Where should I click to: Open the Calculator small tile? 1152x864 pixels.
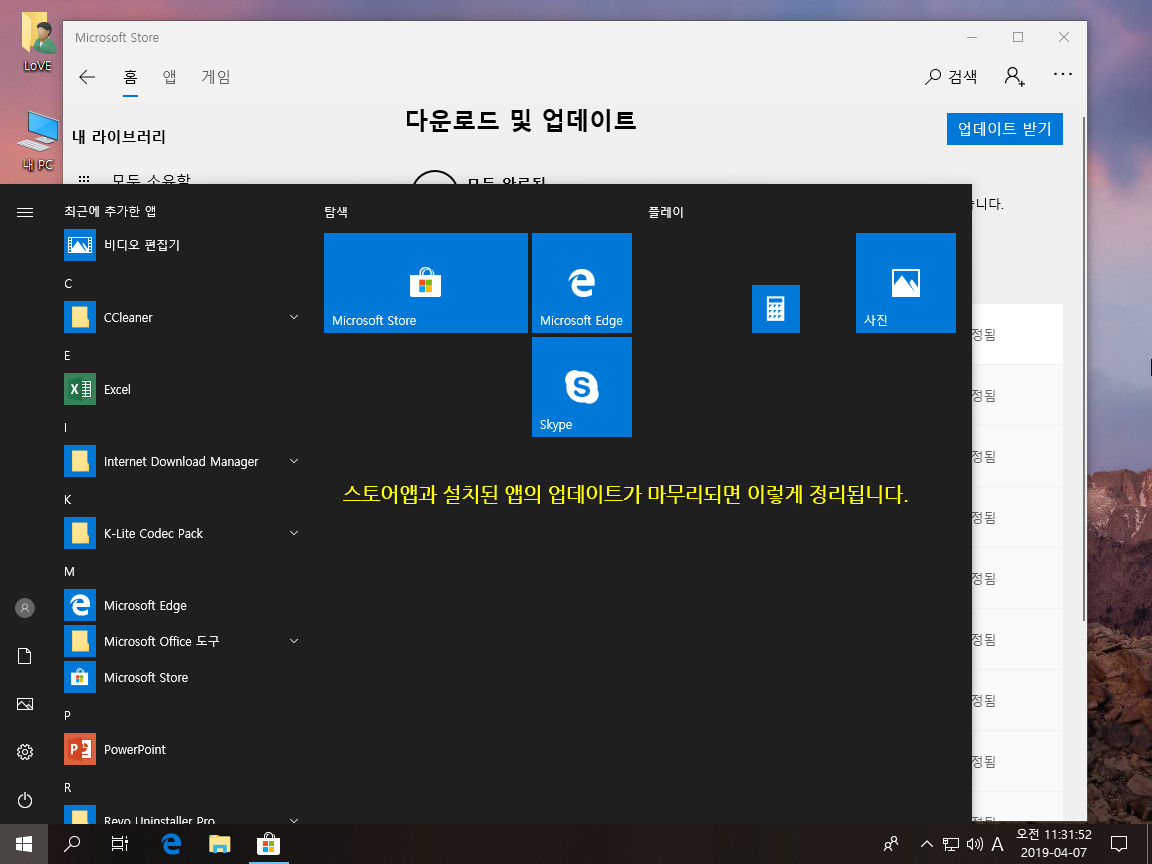(x=776, y=309)
